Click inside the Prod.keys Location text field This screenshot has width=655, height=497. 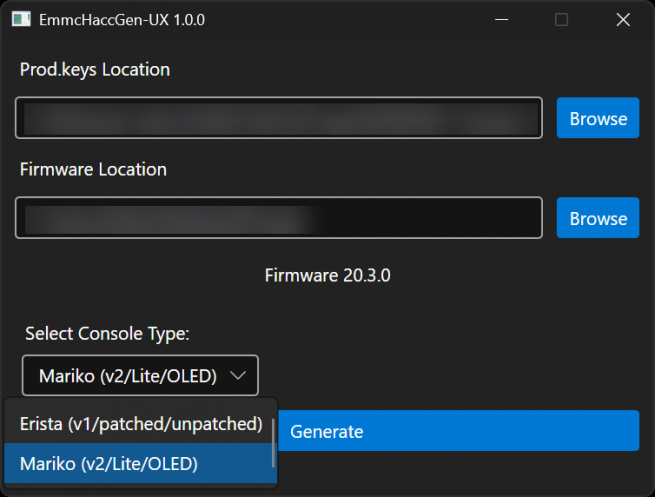(x=278, y=118)
